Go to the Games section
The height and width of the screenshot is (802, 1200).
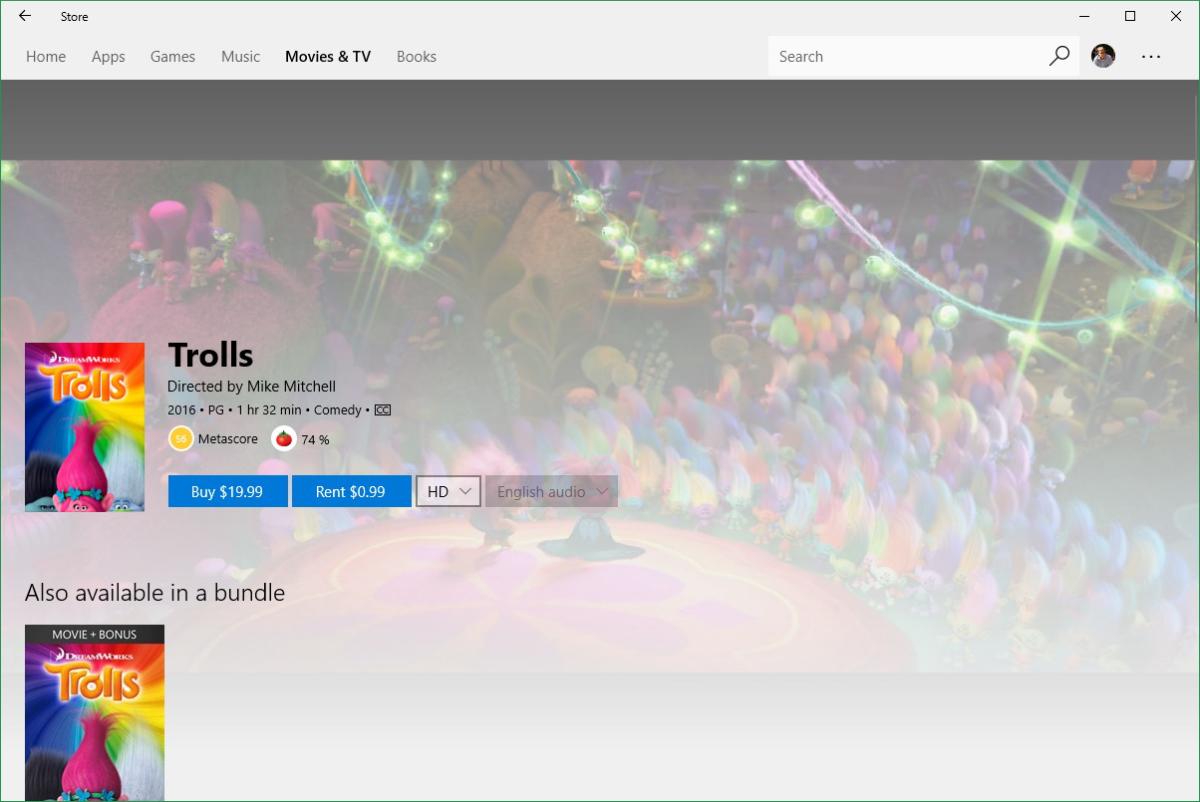173,57
